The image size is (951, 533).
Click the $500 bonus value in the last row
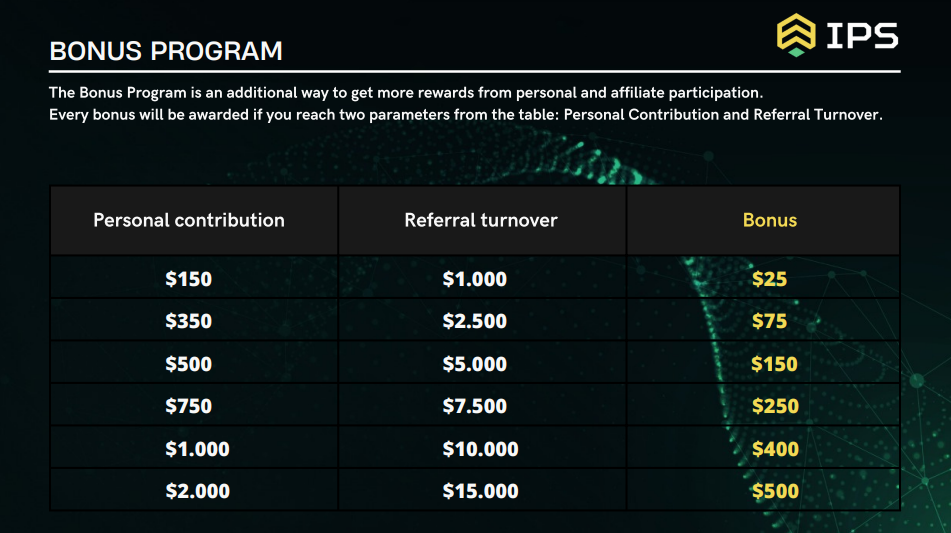click(776, 491)
